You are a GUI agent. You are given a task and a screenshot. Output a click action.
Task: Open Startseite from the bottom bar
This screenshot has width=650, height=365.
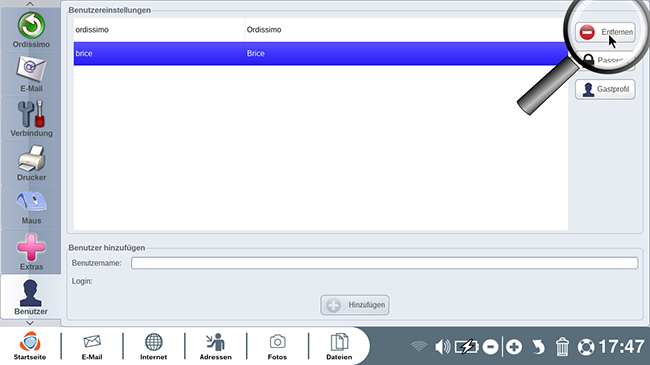[30, 346]
